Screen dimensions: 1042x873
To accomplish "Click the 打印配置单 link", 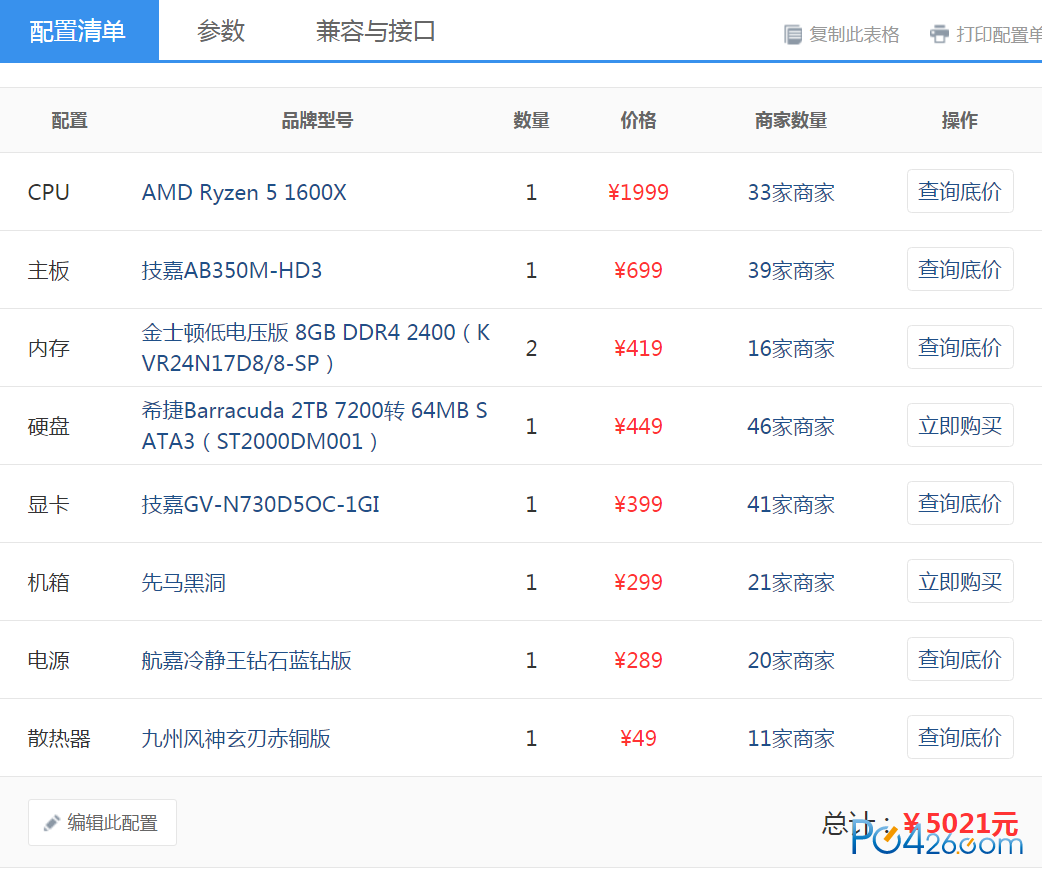I will point(999,34).
